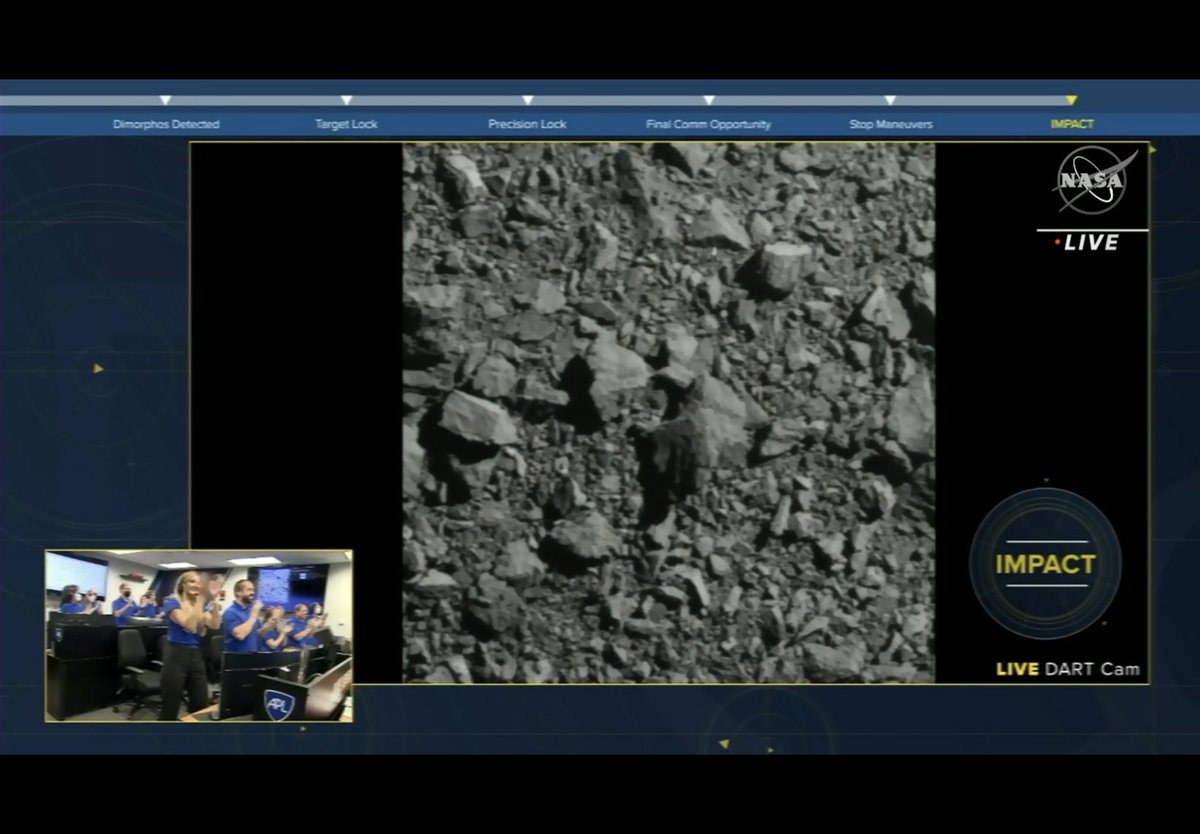Click the Stop Maneuvers milestone label

click(890, 124)
